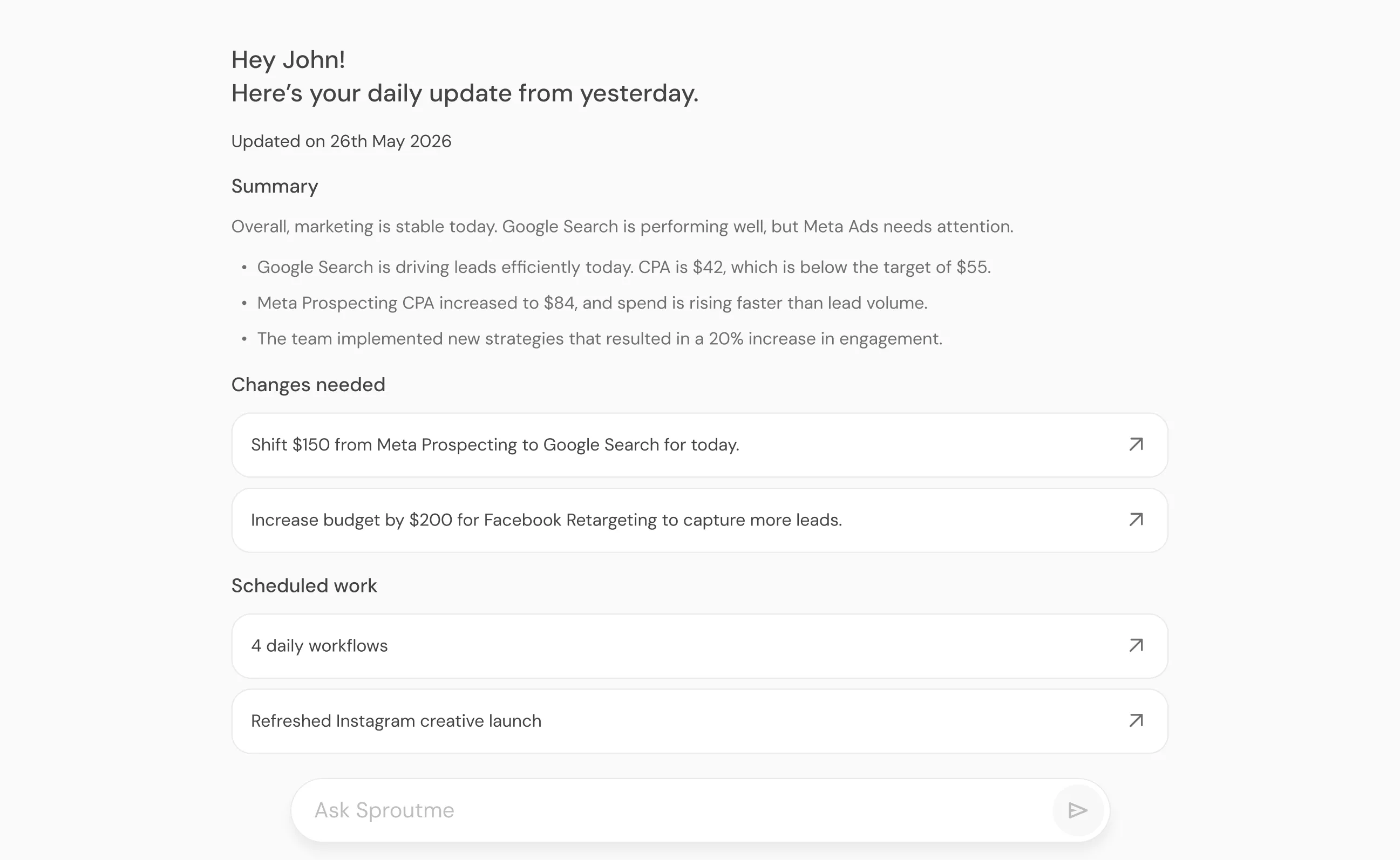Click the Meta Prospecting CPA $84 bullet
1400x860 pixels.
(x=592, y=303)
